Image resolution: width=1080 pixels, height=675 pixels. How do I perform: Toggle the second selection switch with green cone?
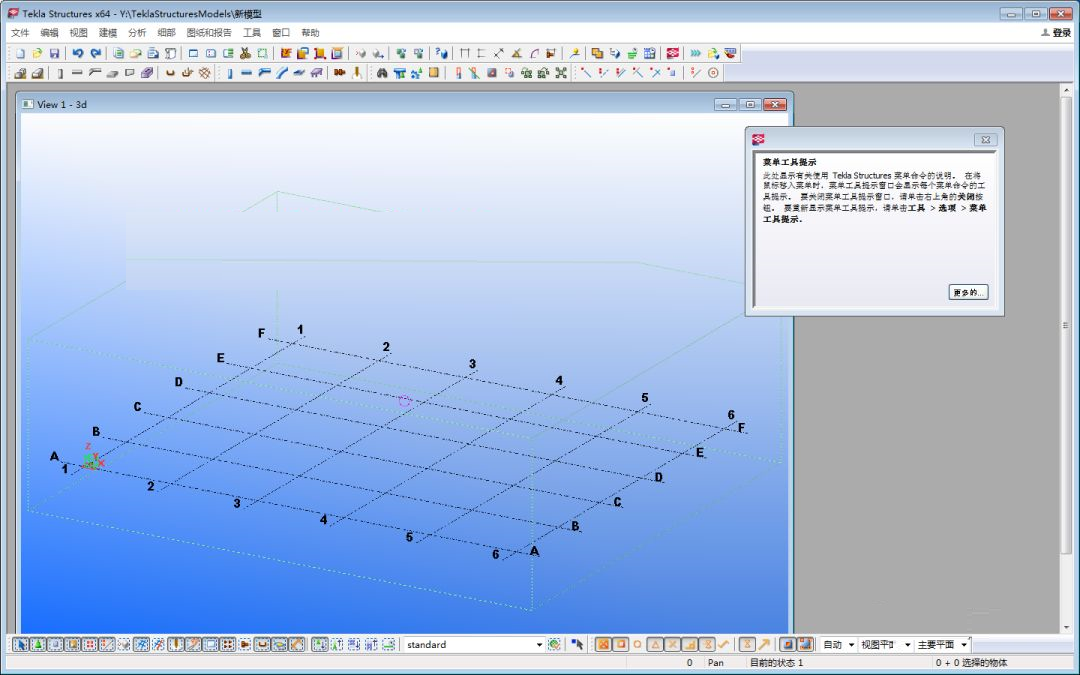pos(38,645)
